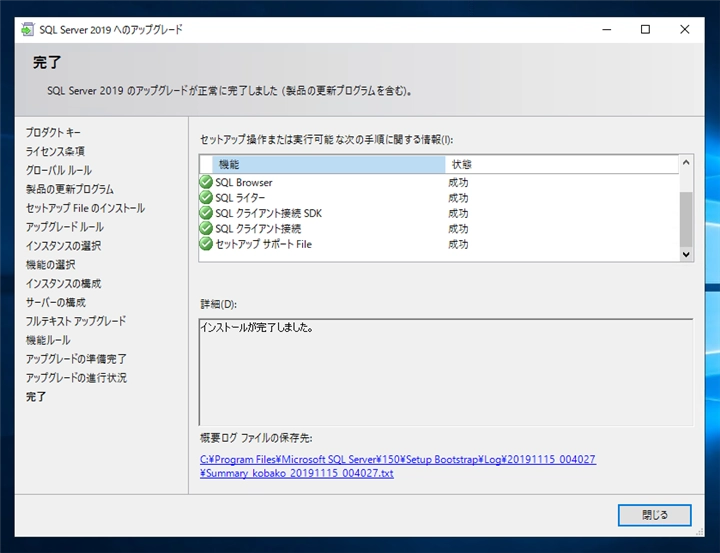The height and width of the screenshot is (553, 720).
Task: Minimize the SQL Server upgrade window
Action: 607,29
